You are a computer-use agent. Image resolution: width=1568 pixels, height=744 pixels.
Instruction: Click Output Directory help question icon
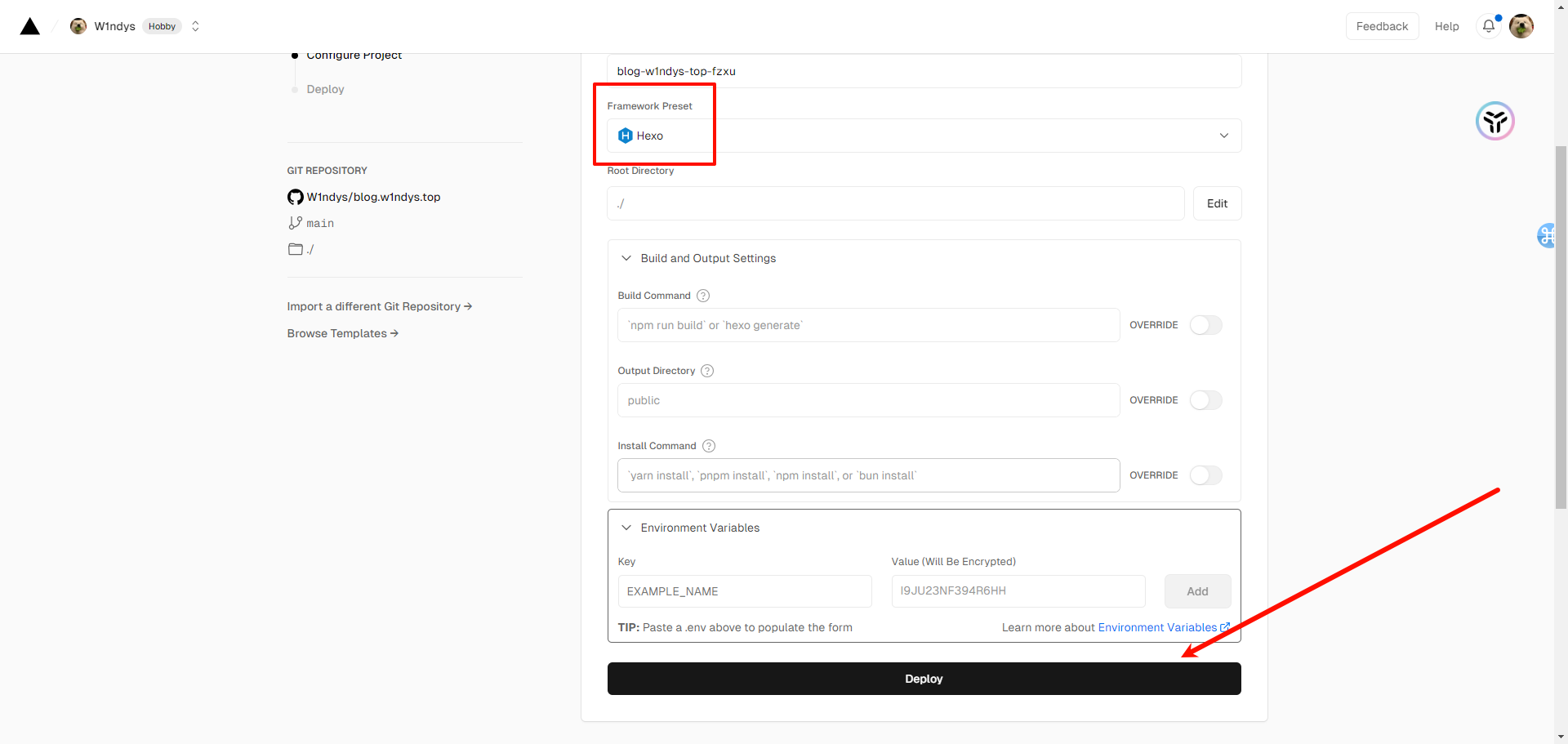point(707,371)
